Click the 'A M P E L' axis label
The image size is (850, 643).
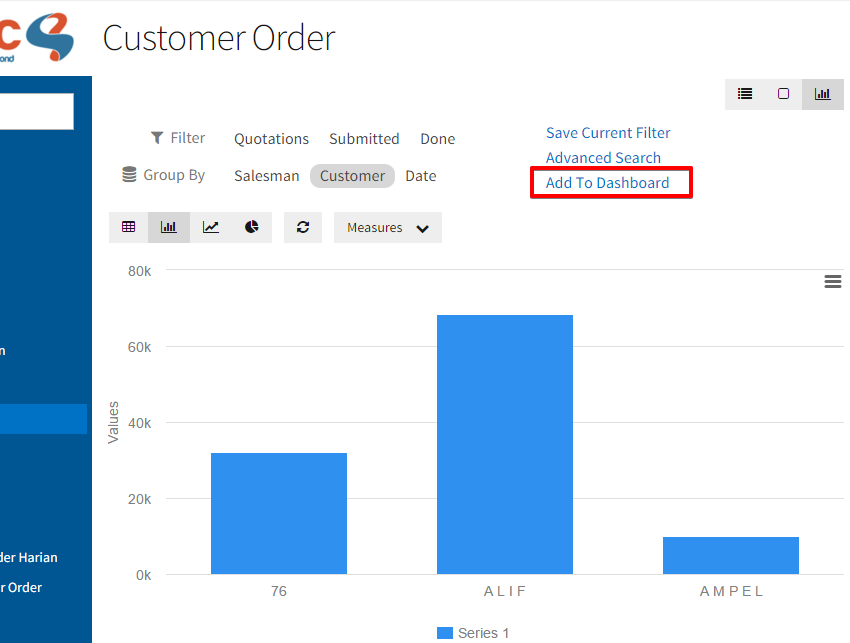point(731,591)
